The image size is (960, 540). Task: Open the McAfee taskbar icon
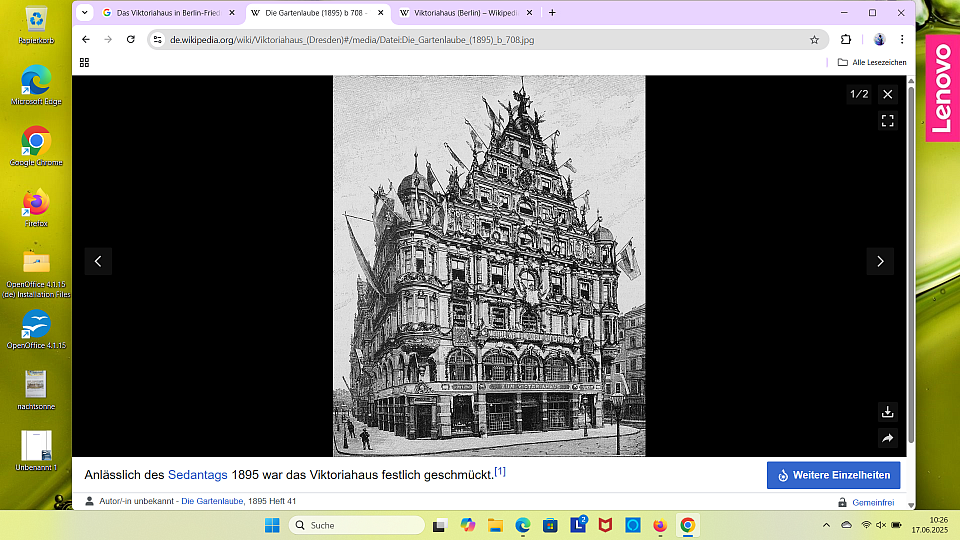pos(606,525)
